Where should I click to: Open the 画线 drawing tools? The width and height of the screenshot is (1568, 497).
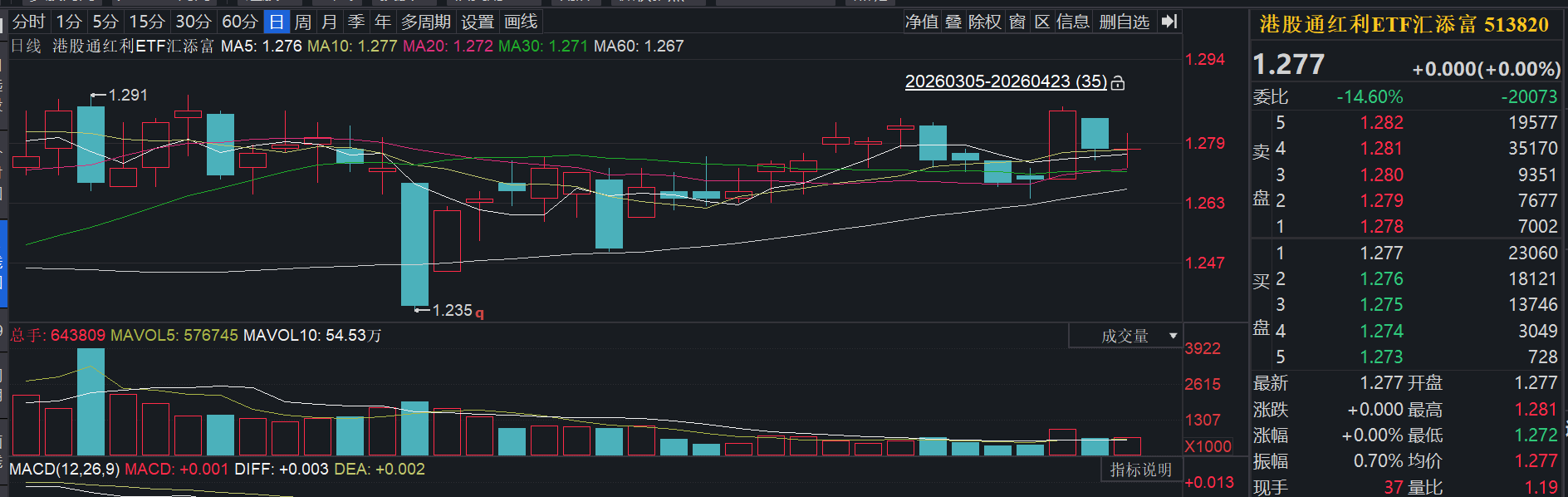click(521, 22)
